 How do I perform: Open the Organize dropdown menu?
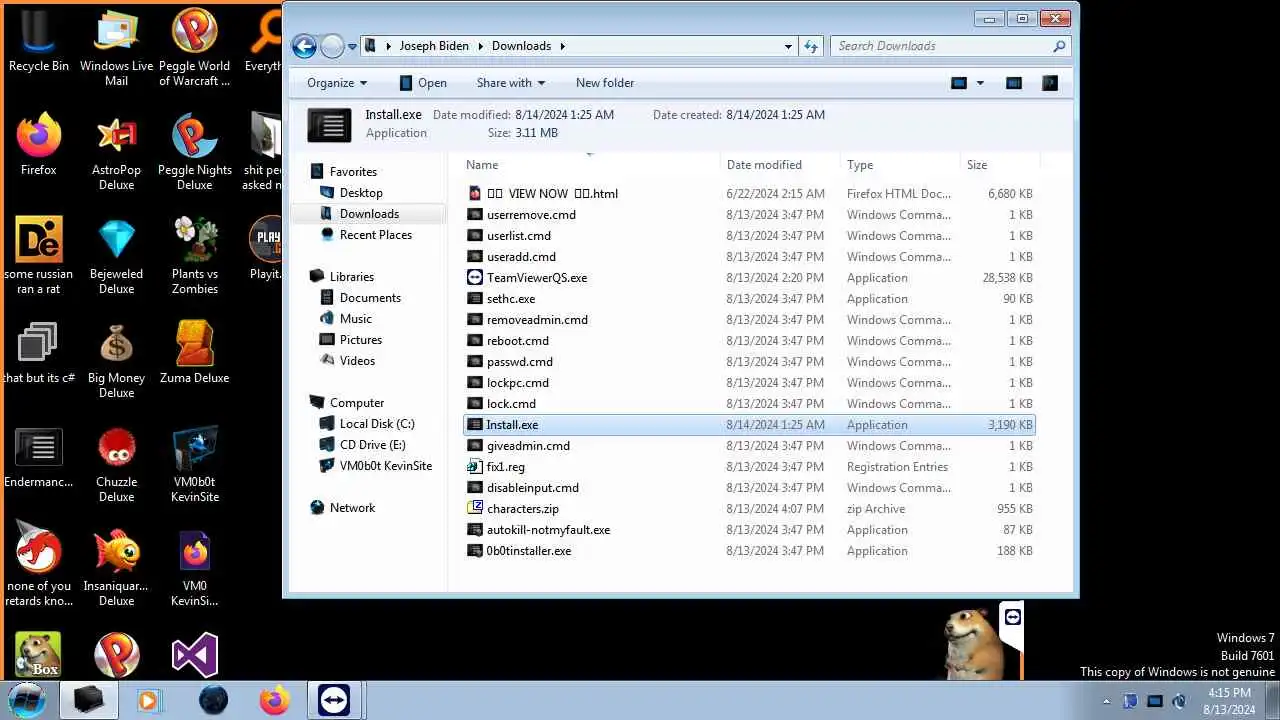click(x=337, y=83)
